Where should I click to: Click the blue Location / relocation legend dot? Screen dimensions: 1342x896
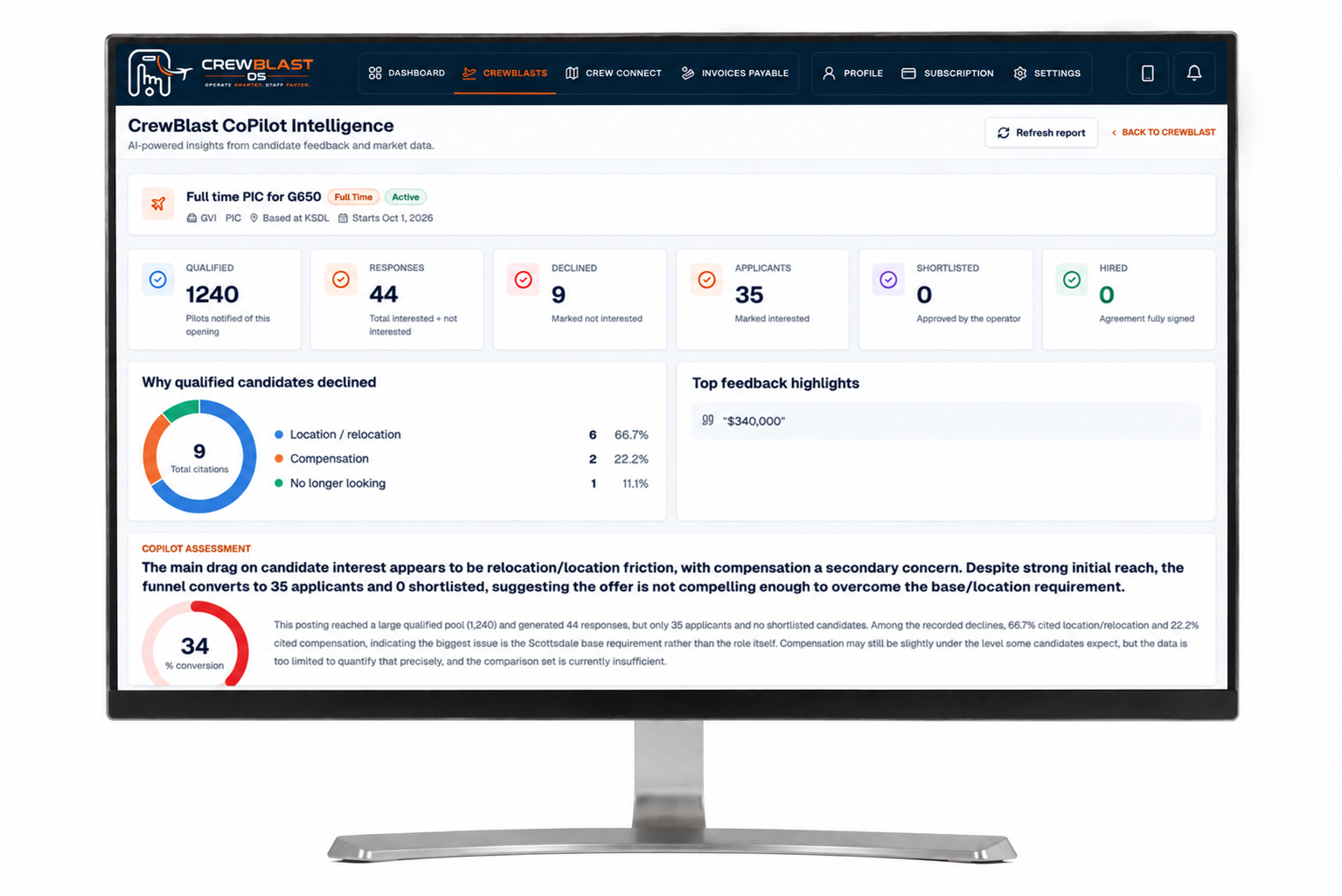(279, 434)
